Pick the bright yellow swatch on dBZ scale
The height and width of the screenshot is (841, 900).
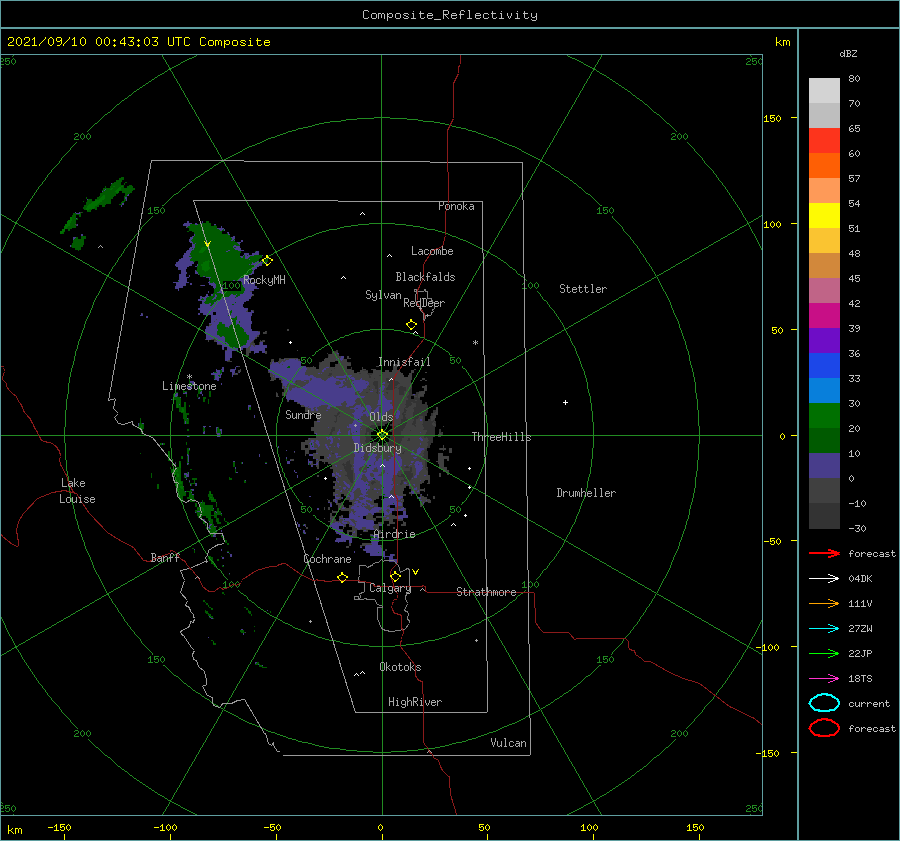[824, 215]
